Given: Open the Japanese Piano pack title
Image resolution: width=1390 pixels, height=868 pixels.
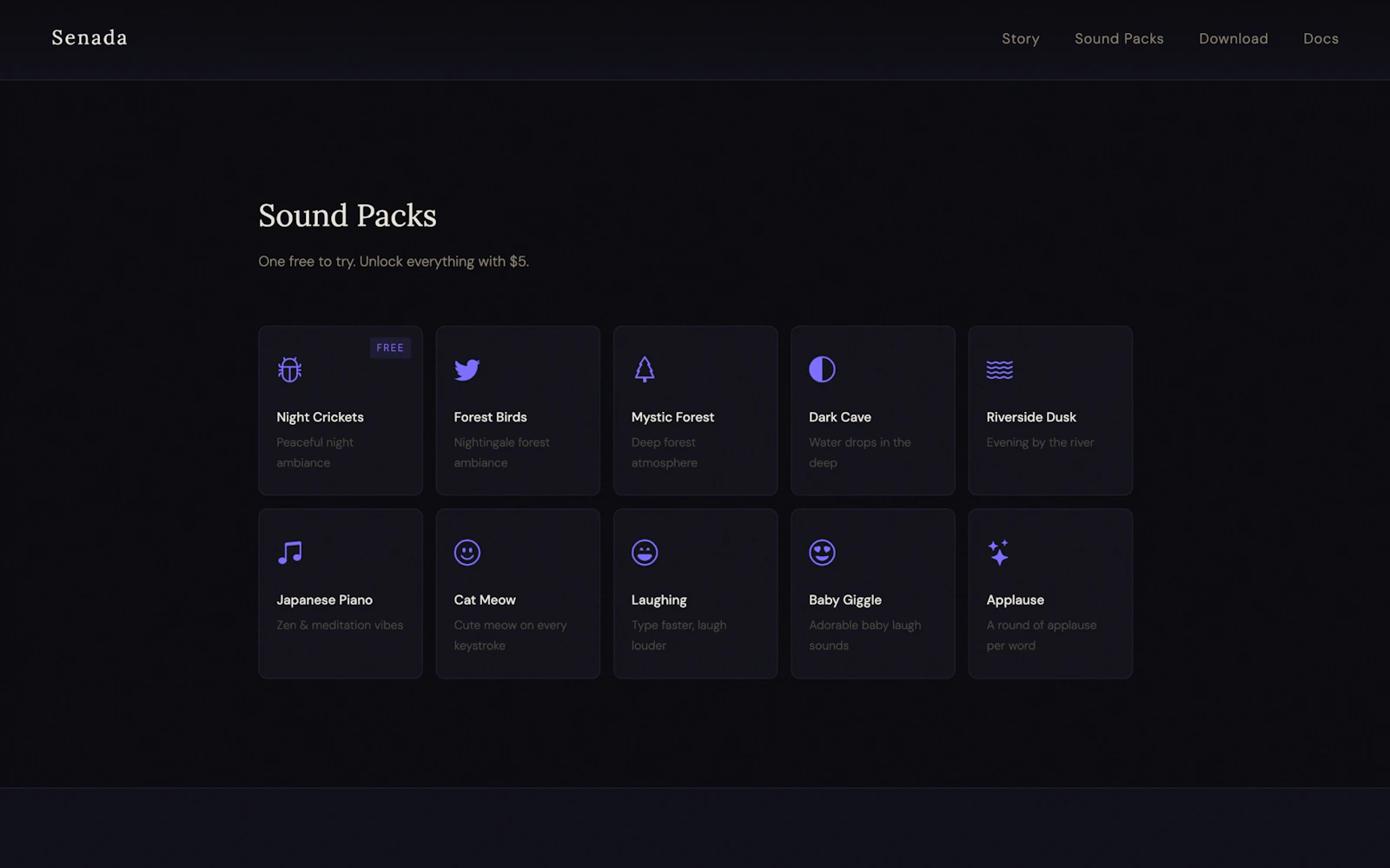Looking at the screenshot, I should coord(324,600).
